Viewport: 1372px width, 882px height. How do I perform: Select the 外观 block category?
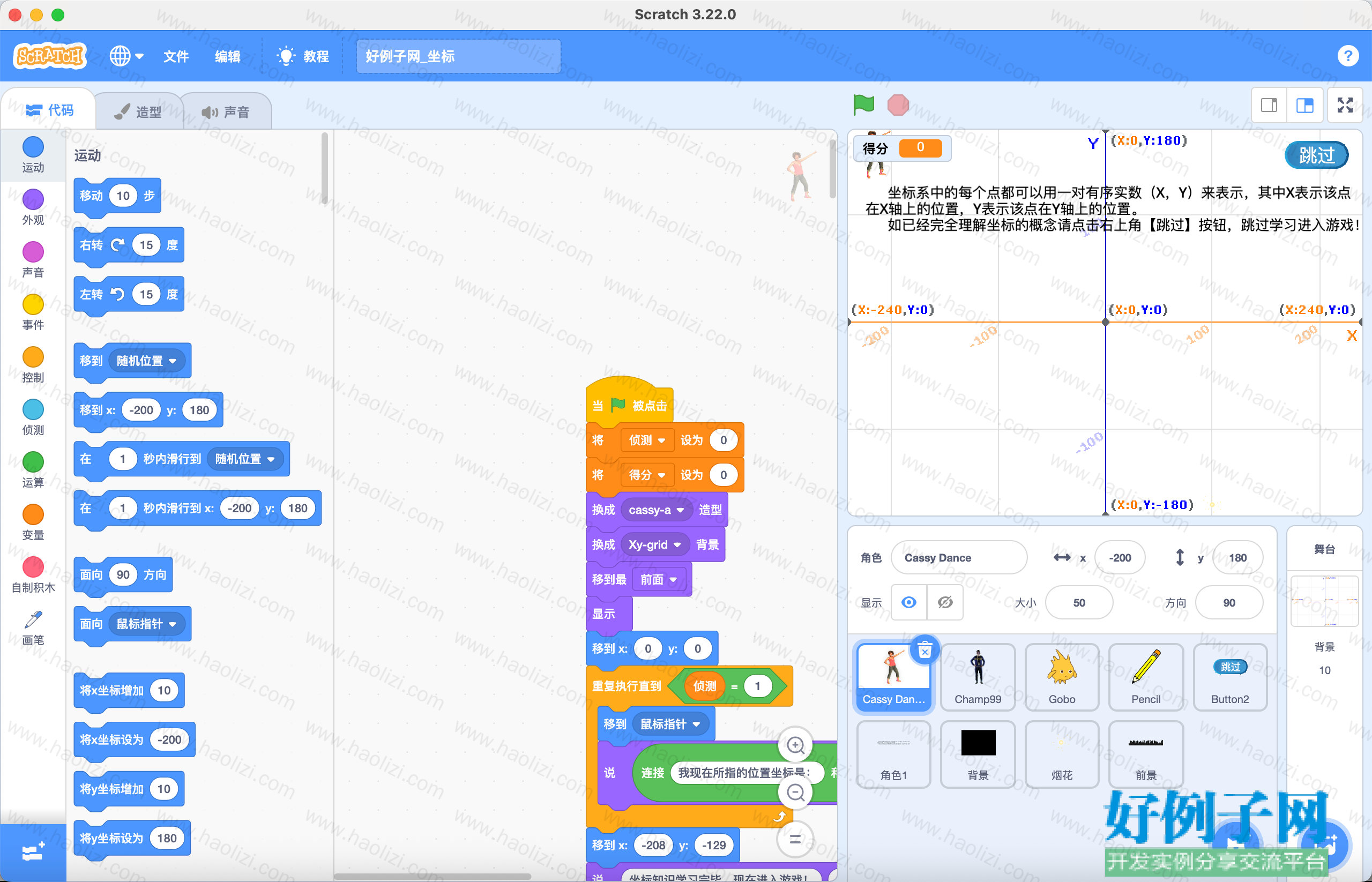click(33, 207)
